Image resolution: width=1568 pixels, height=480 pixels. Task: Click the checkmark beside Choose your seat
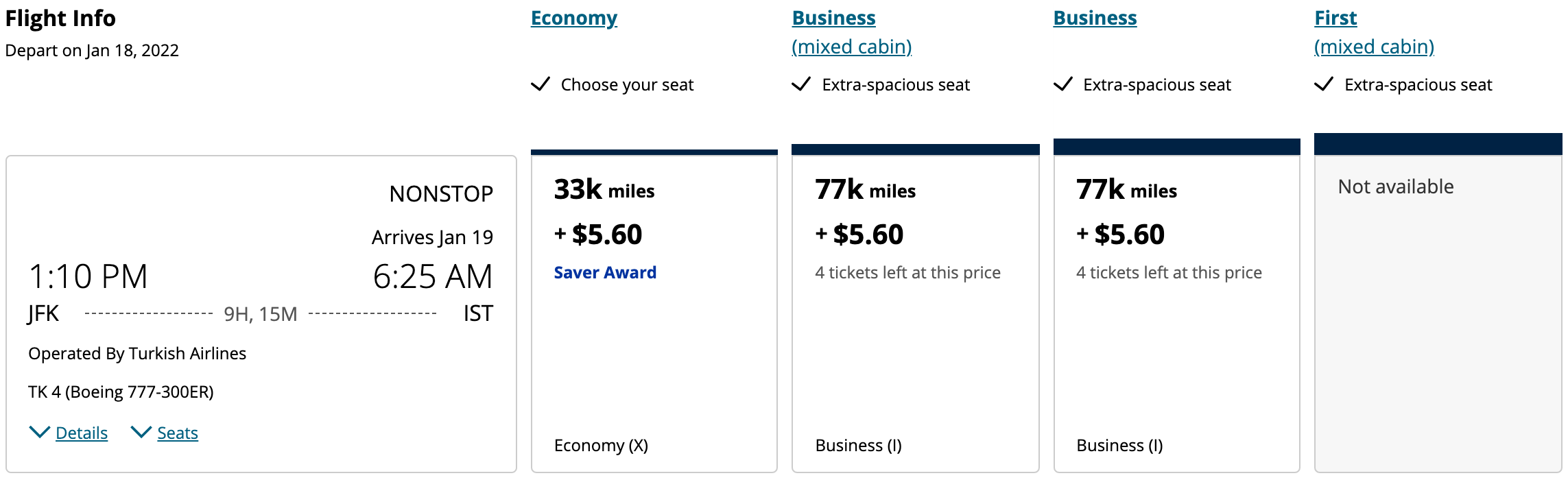click(x=541, y=84)
